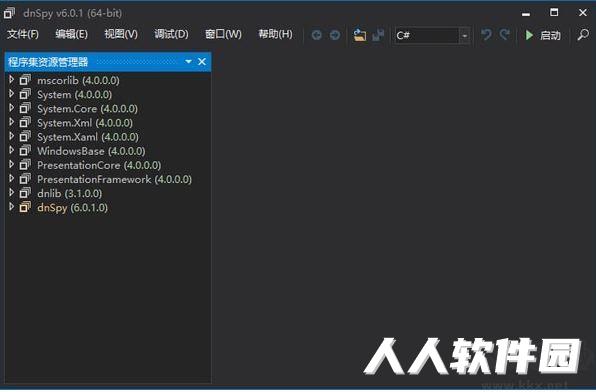
Task: Close the 程序集资源管理器 panel
Action: 202,62
